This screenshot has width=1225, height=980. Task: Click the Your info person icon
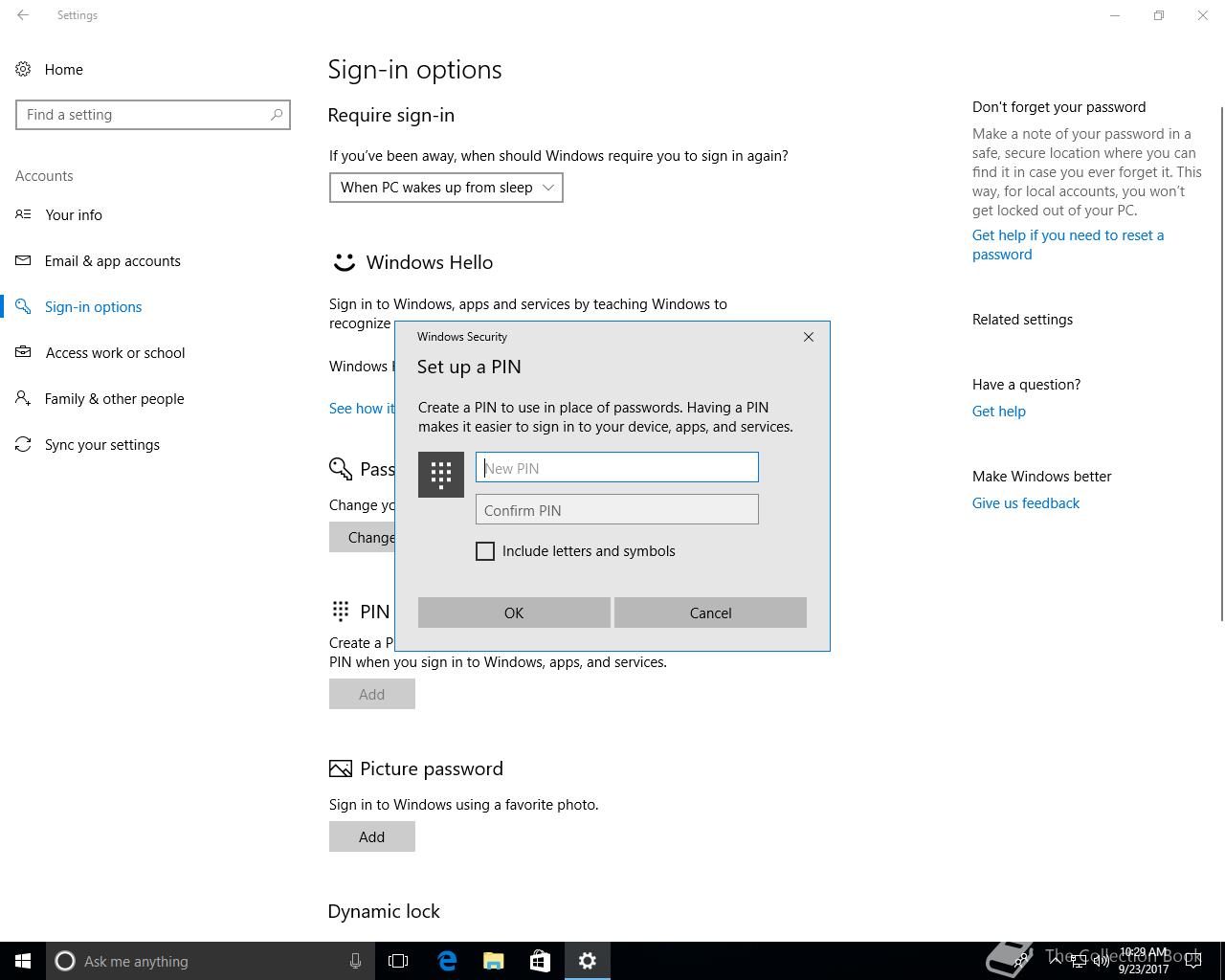23,214
